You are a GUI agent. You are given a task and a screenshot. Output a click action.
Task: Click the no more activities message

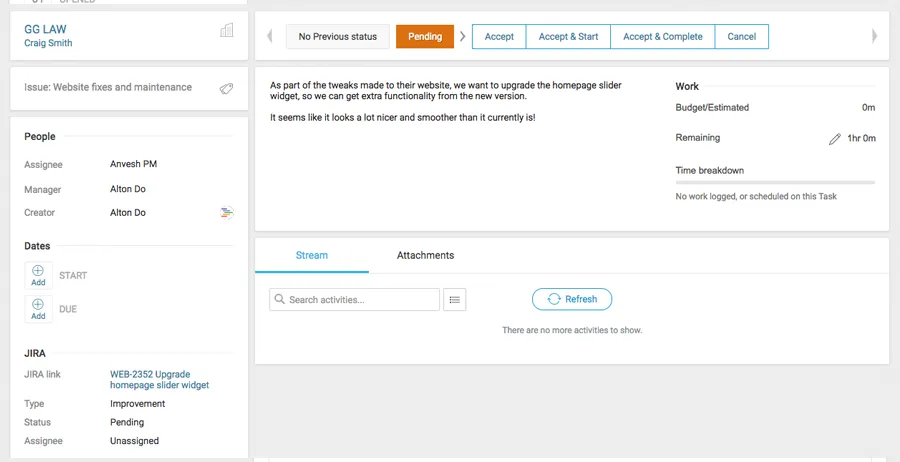(572, 331)
